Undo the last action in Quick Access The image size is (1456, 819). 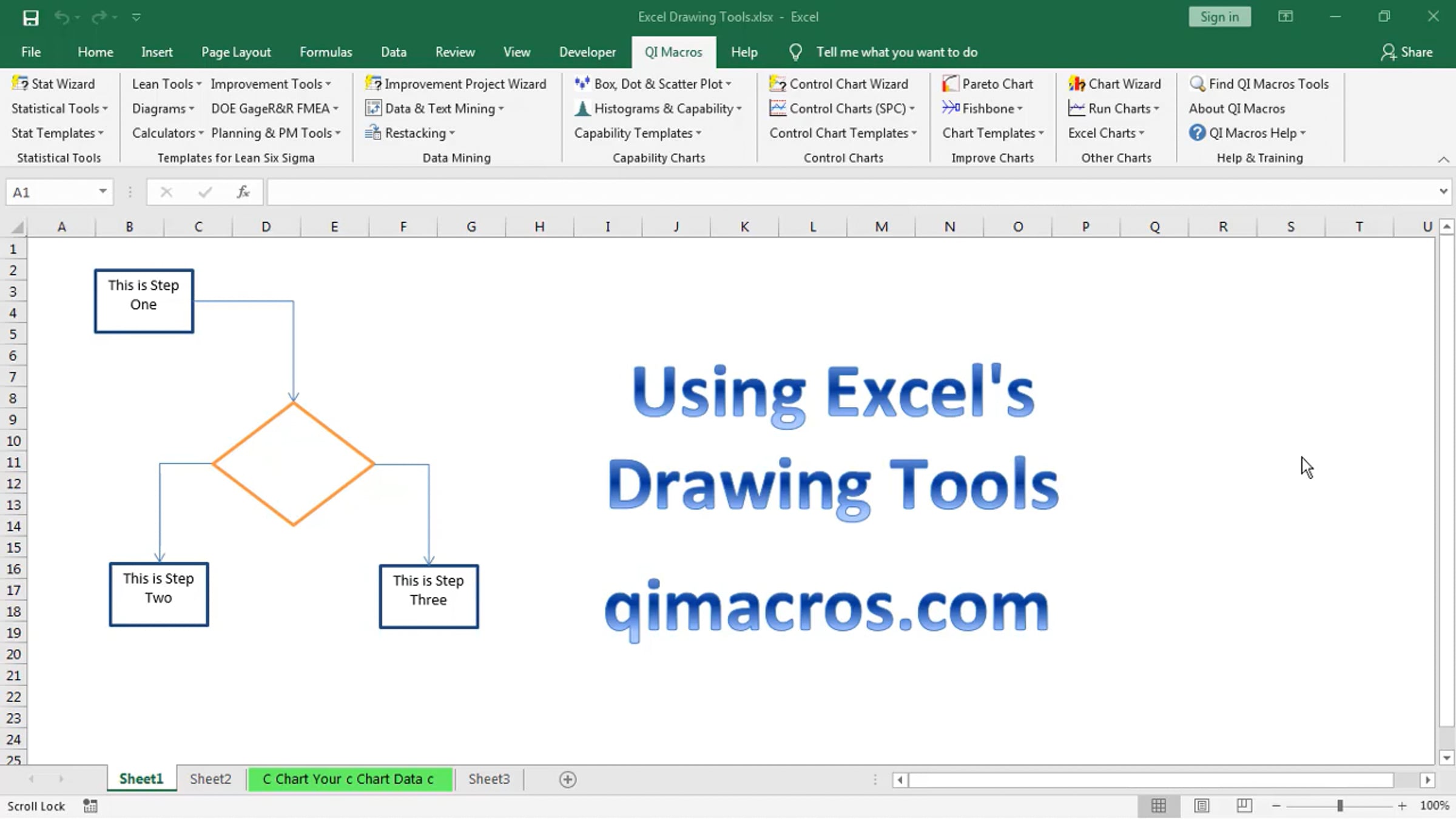coord(61,18)
